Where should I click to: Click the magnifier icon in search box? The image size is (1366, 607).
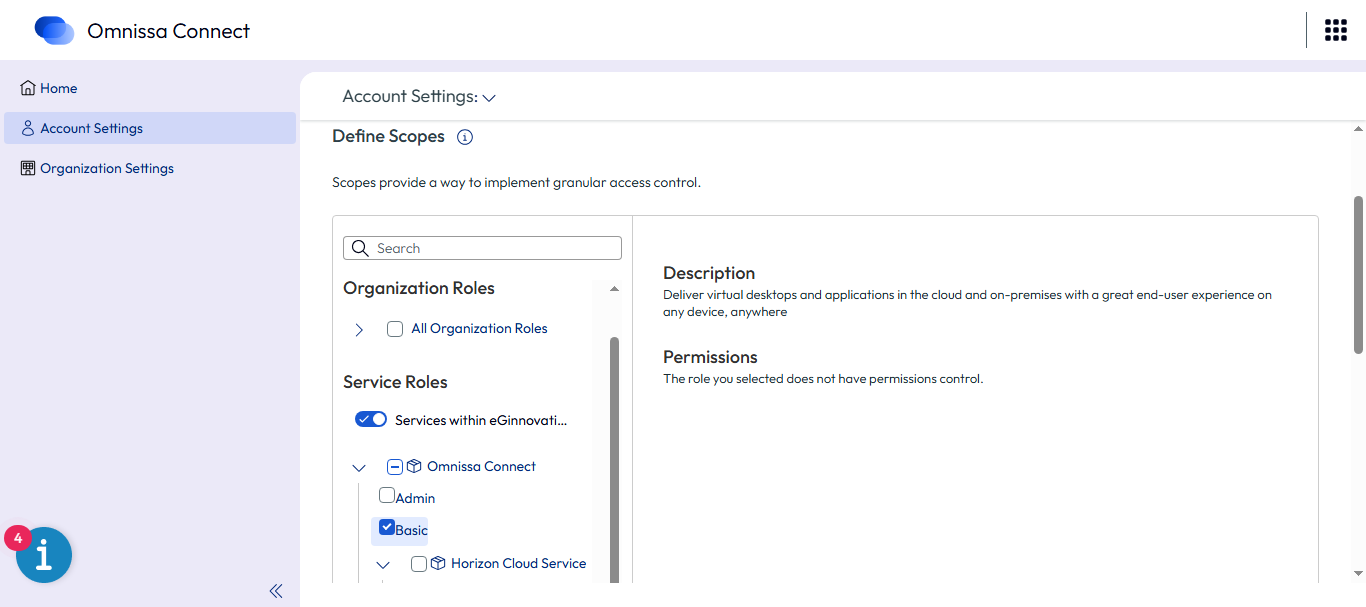pyautogui.click(x=361, y=248)
